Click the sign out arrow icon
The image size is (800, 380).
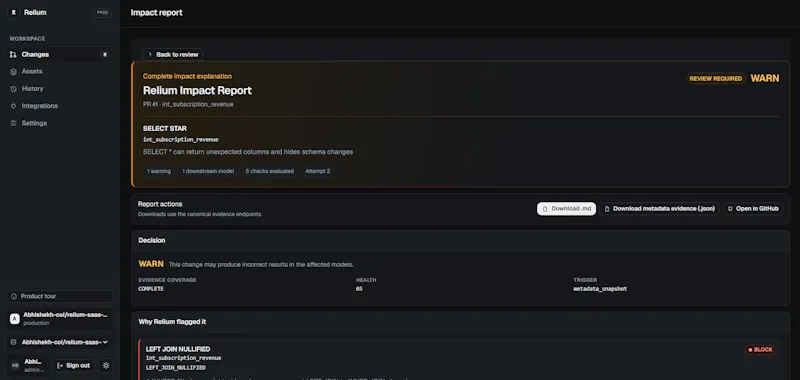click(60, 365)
